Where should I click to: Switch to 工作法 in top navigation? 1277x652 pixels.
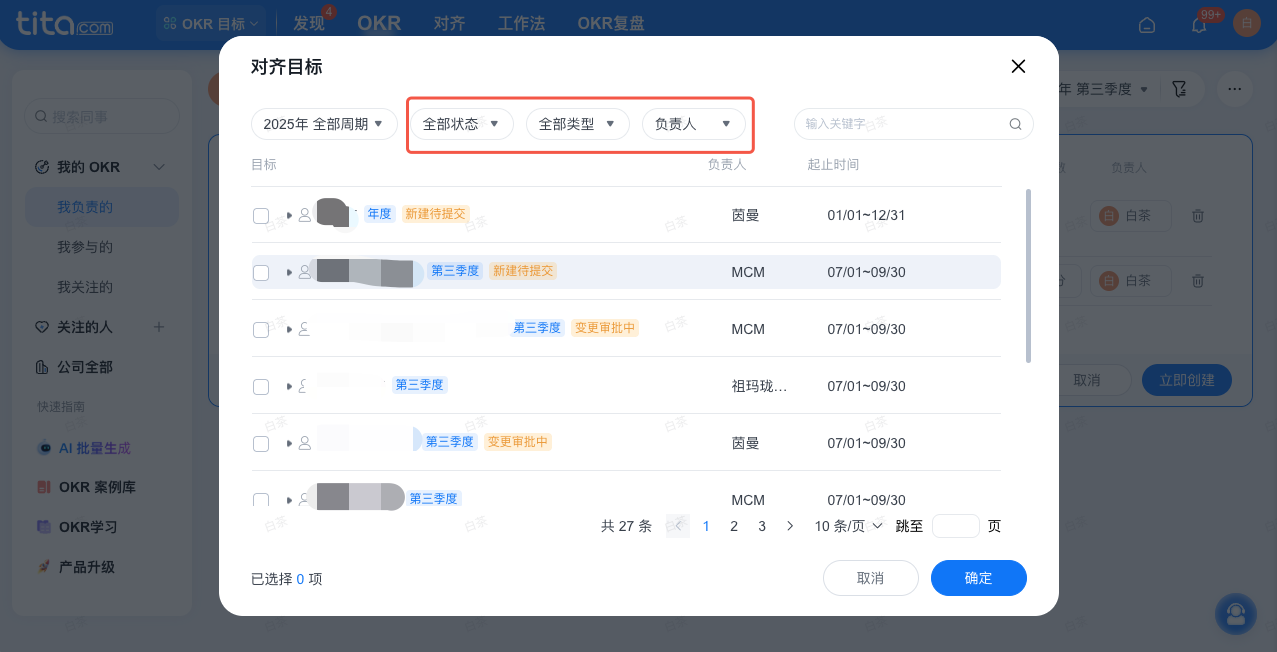(520, 22)
